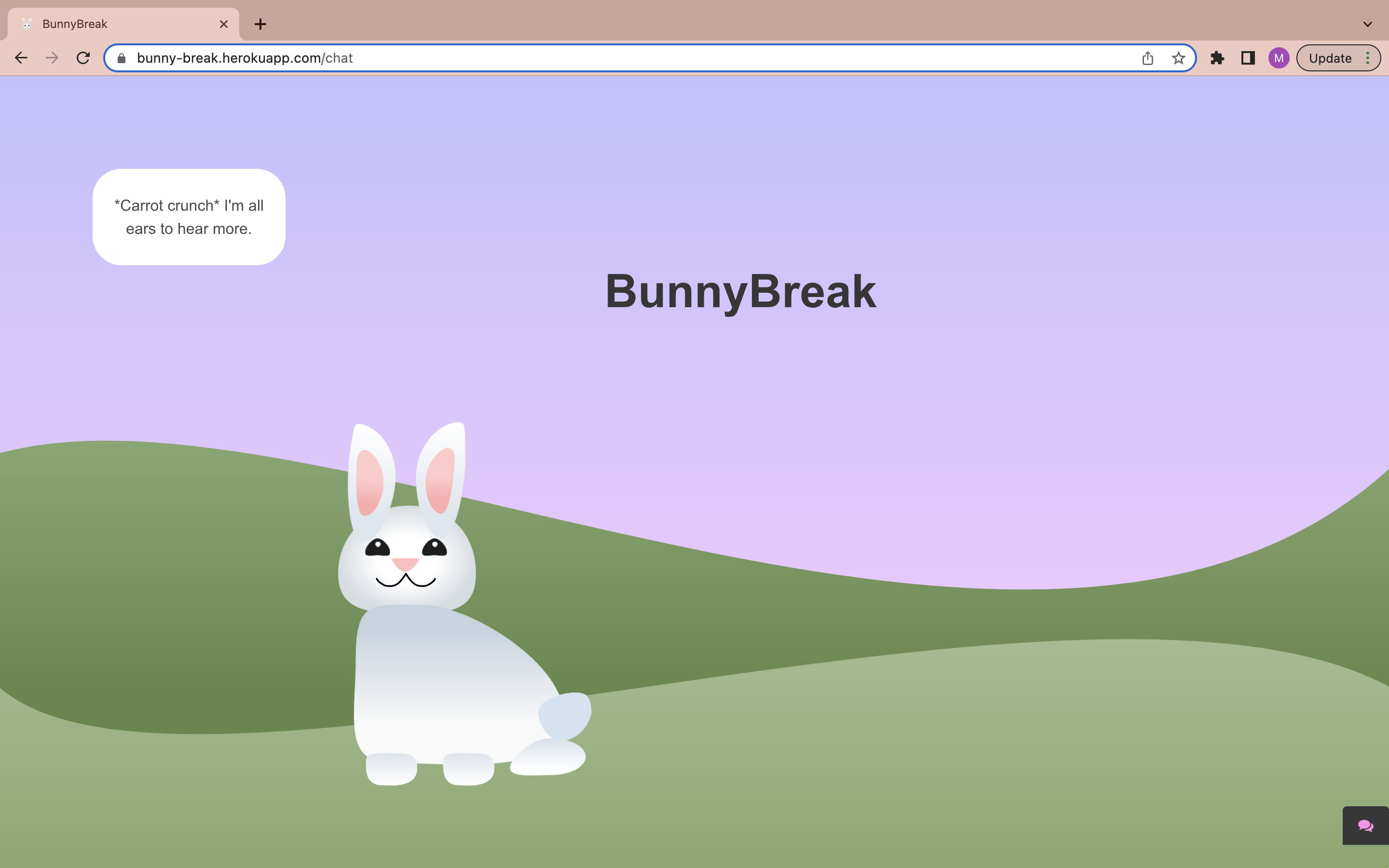1389x868 pixels.
Task: Open the three-dot browser menu
Action: 1368,58
